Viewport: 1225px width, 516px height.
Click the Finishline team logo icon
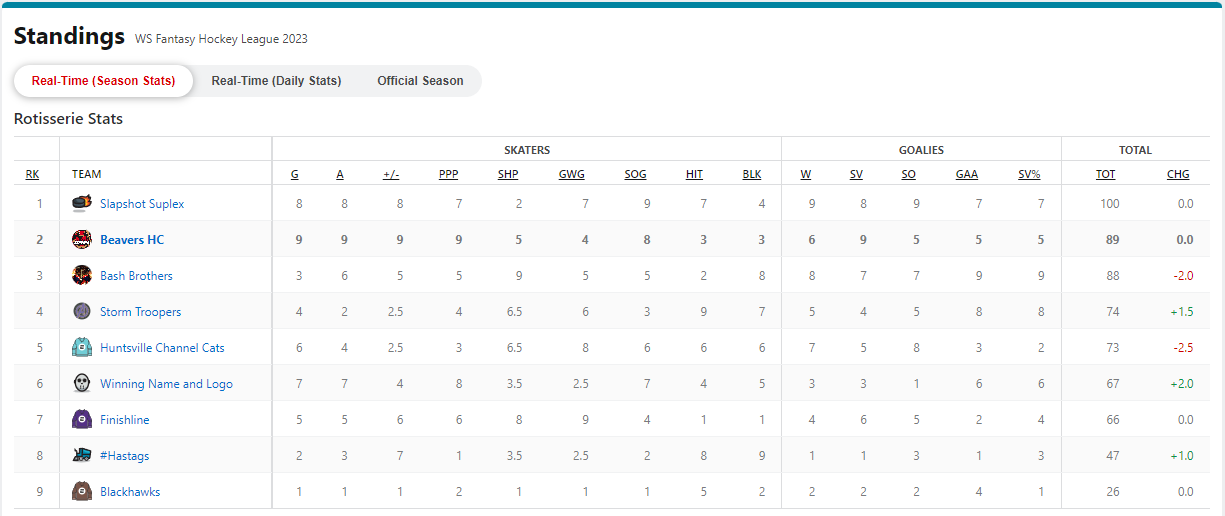[82, 420]
